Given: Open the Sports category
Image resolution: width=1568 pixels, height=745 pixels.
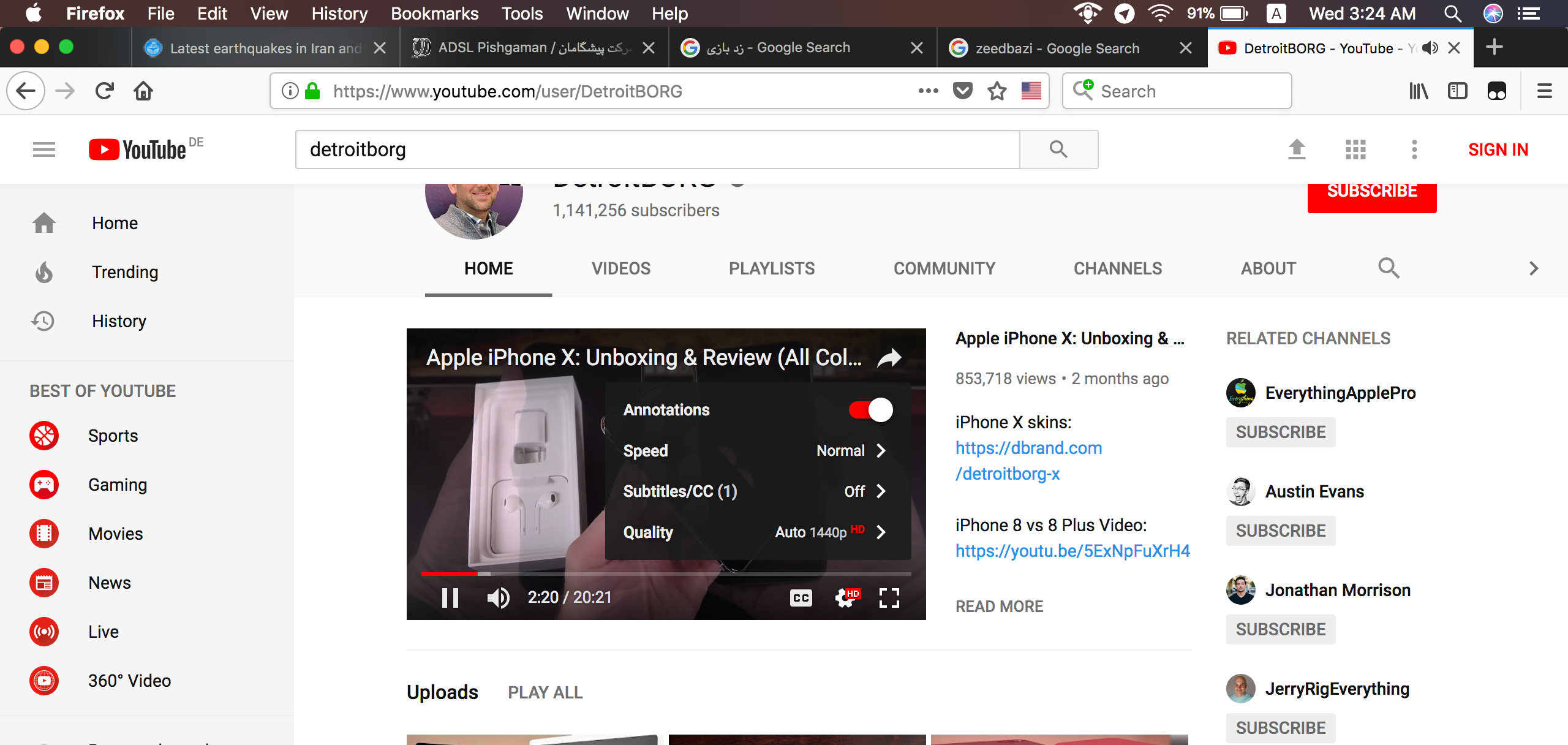Looking at the screenshot, I should (x=147, y=436).
